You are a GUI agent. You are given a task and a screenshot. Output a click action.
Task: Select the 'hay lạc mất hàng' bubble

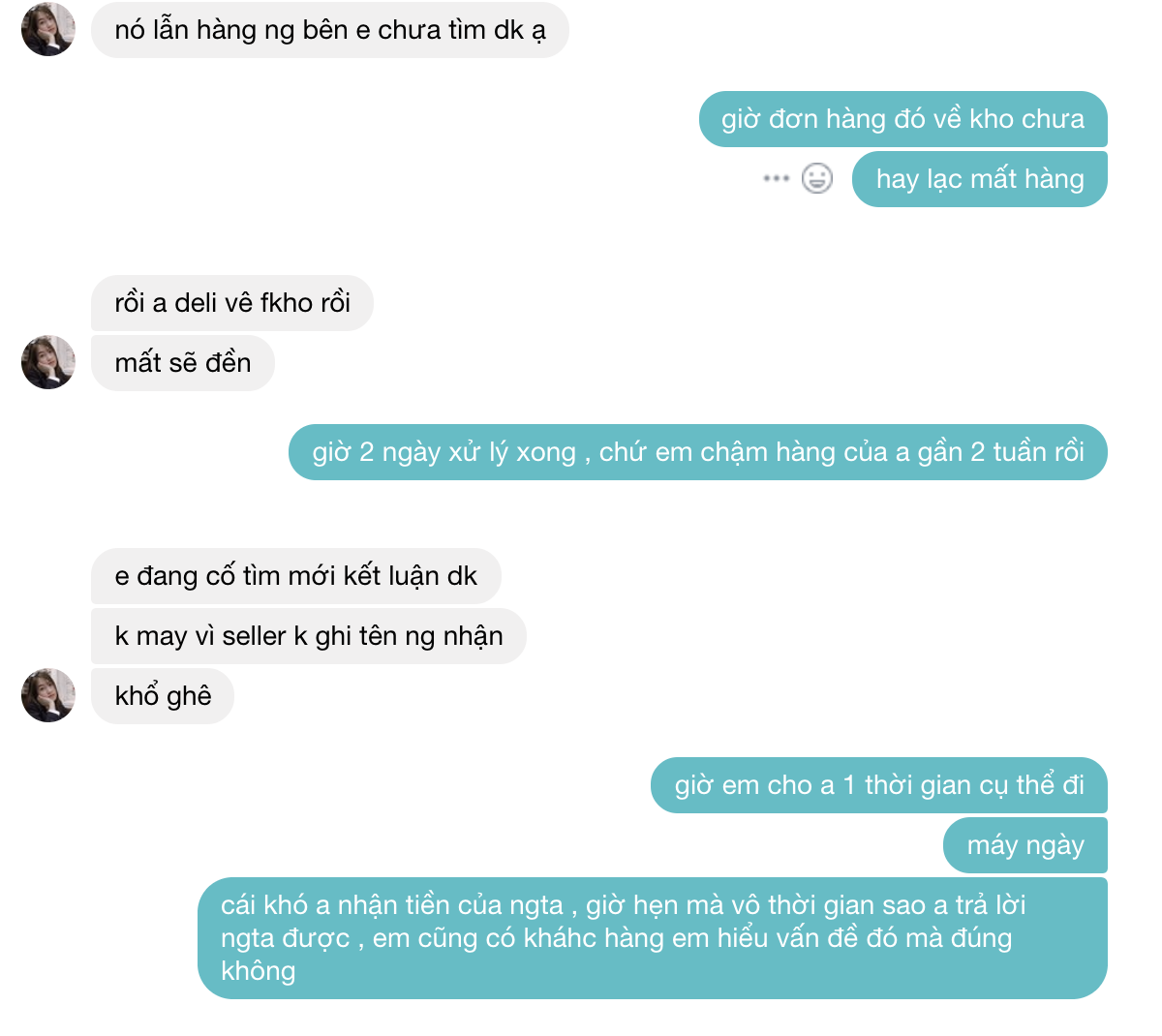coord(980,179)
